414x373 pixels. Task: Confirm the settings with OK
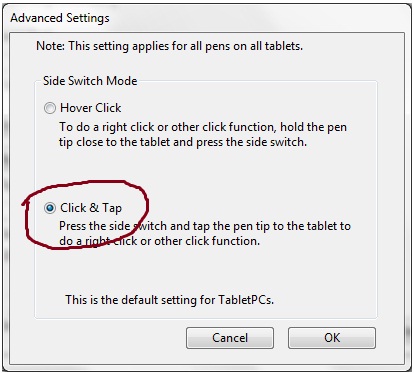(x=332, y=338)
